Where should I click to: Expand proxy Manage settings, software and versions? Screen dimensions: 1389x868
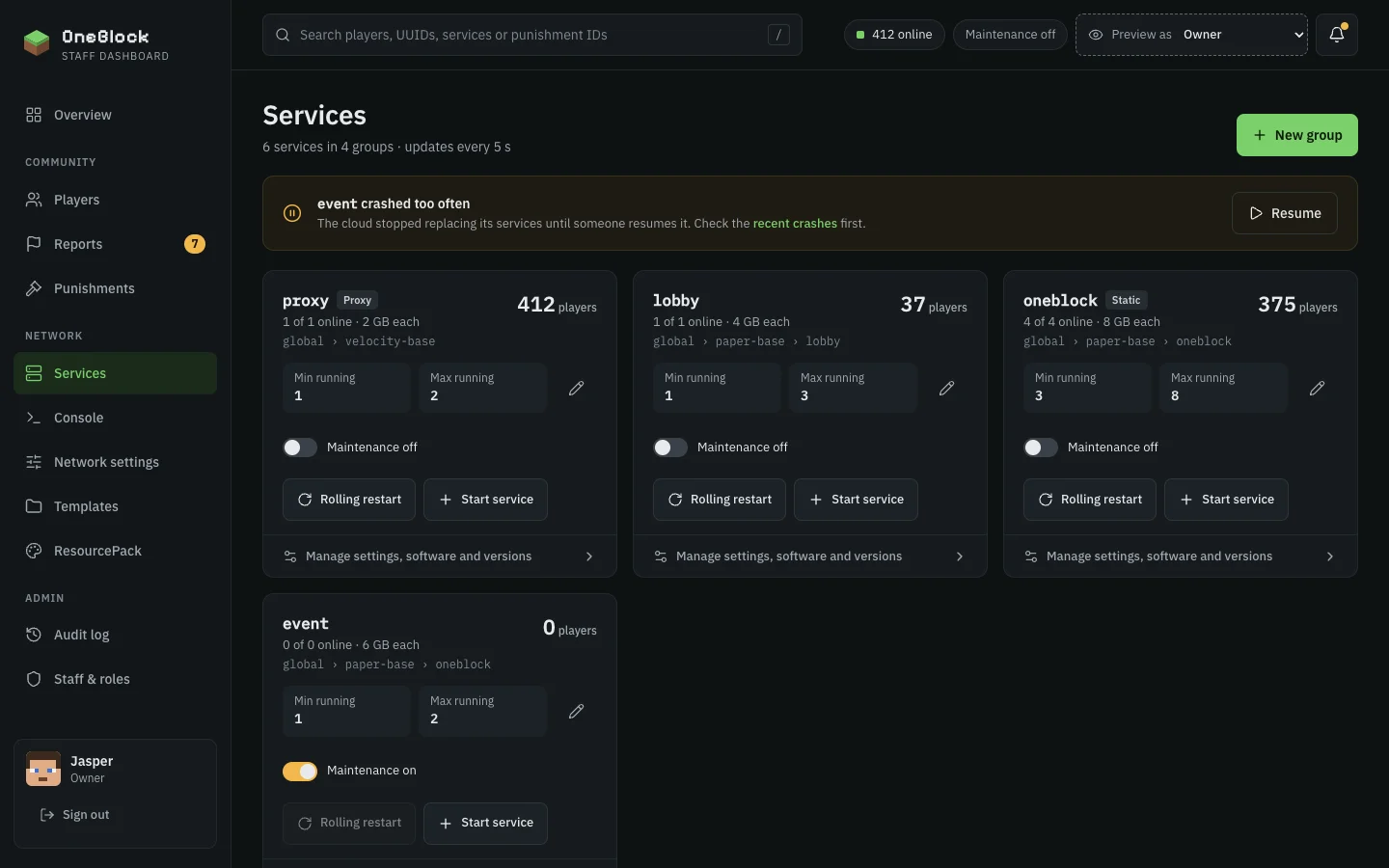point(440,556)
